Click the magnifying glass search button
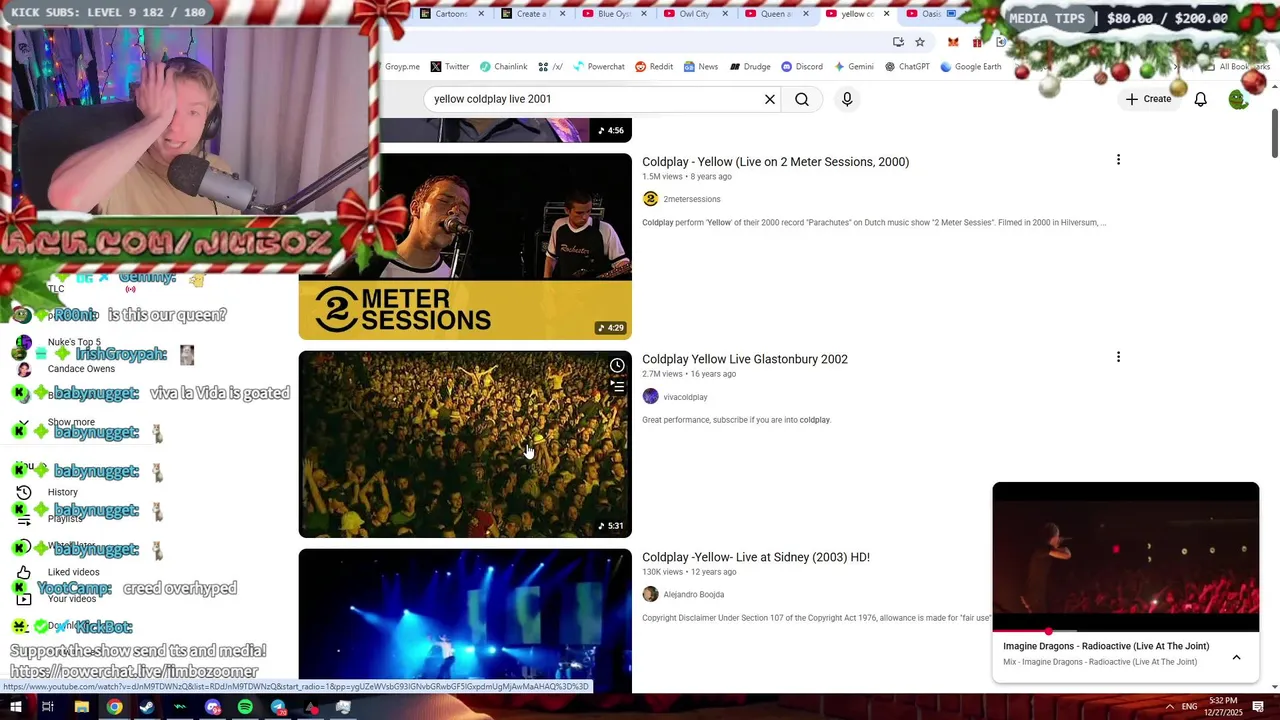The image size is (1280, 720). (x=802, y=99)
